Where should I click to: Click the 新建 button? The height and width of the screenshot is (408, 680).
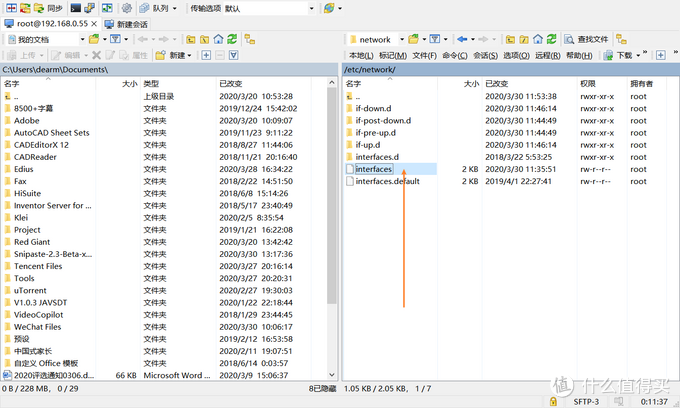(170, 55)
